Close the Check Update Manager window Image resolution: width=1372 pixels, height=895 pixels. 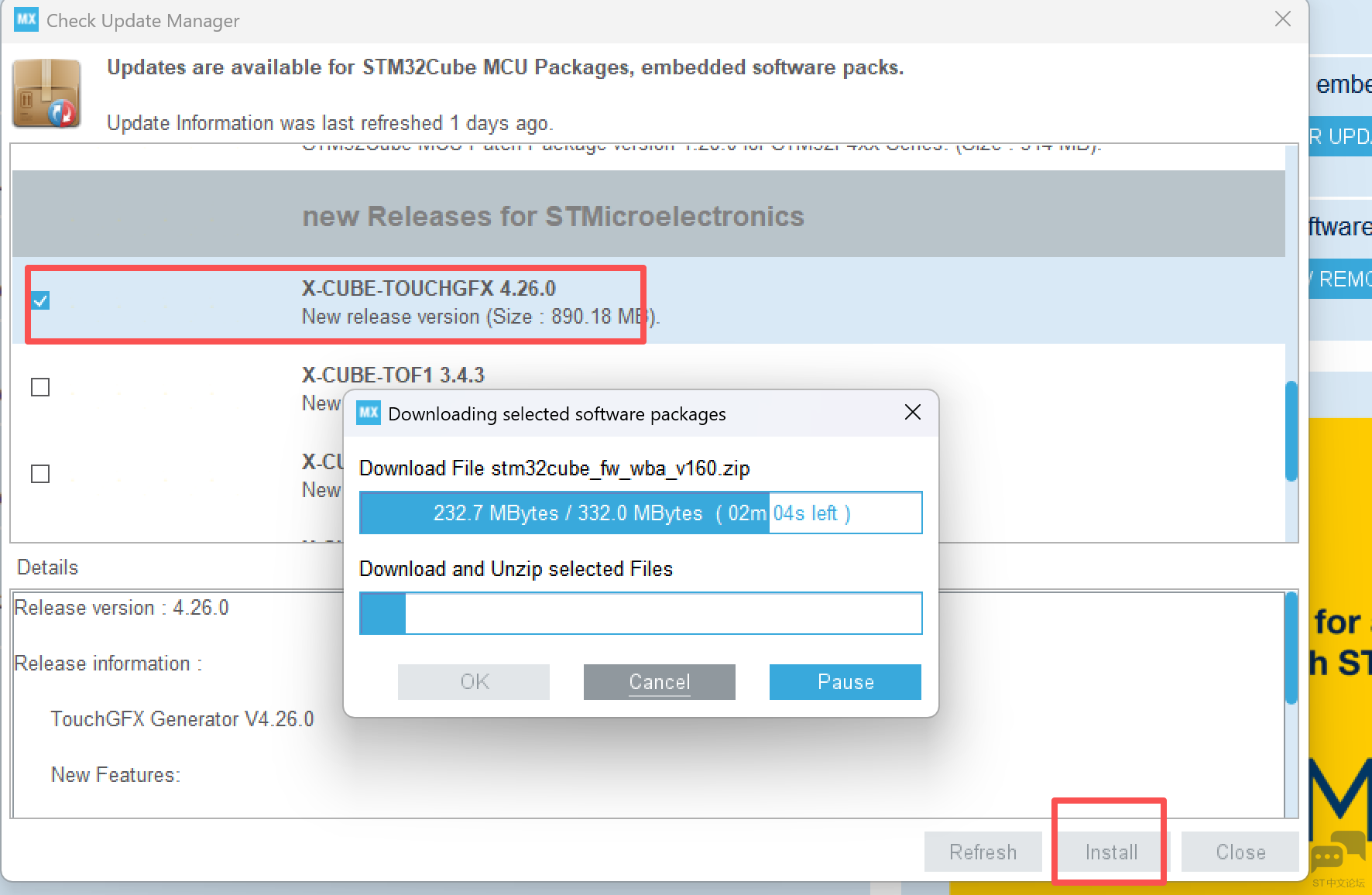point(1283,19)
